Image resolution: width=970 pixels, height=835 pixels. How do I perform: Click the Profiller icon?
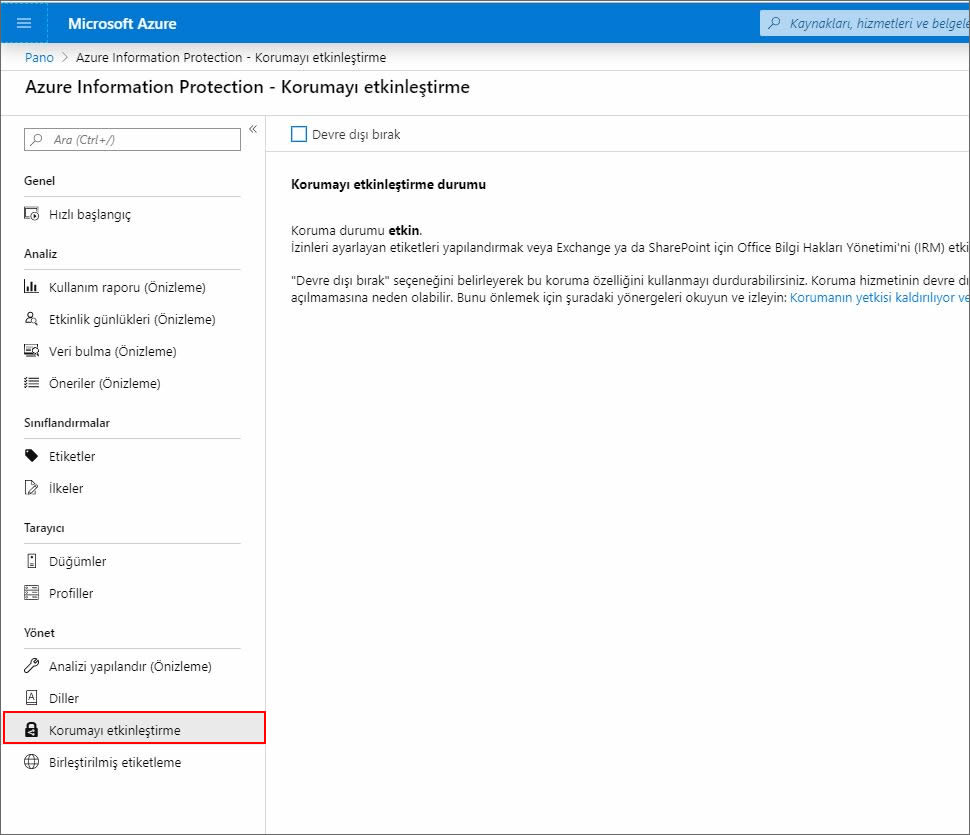32,593
